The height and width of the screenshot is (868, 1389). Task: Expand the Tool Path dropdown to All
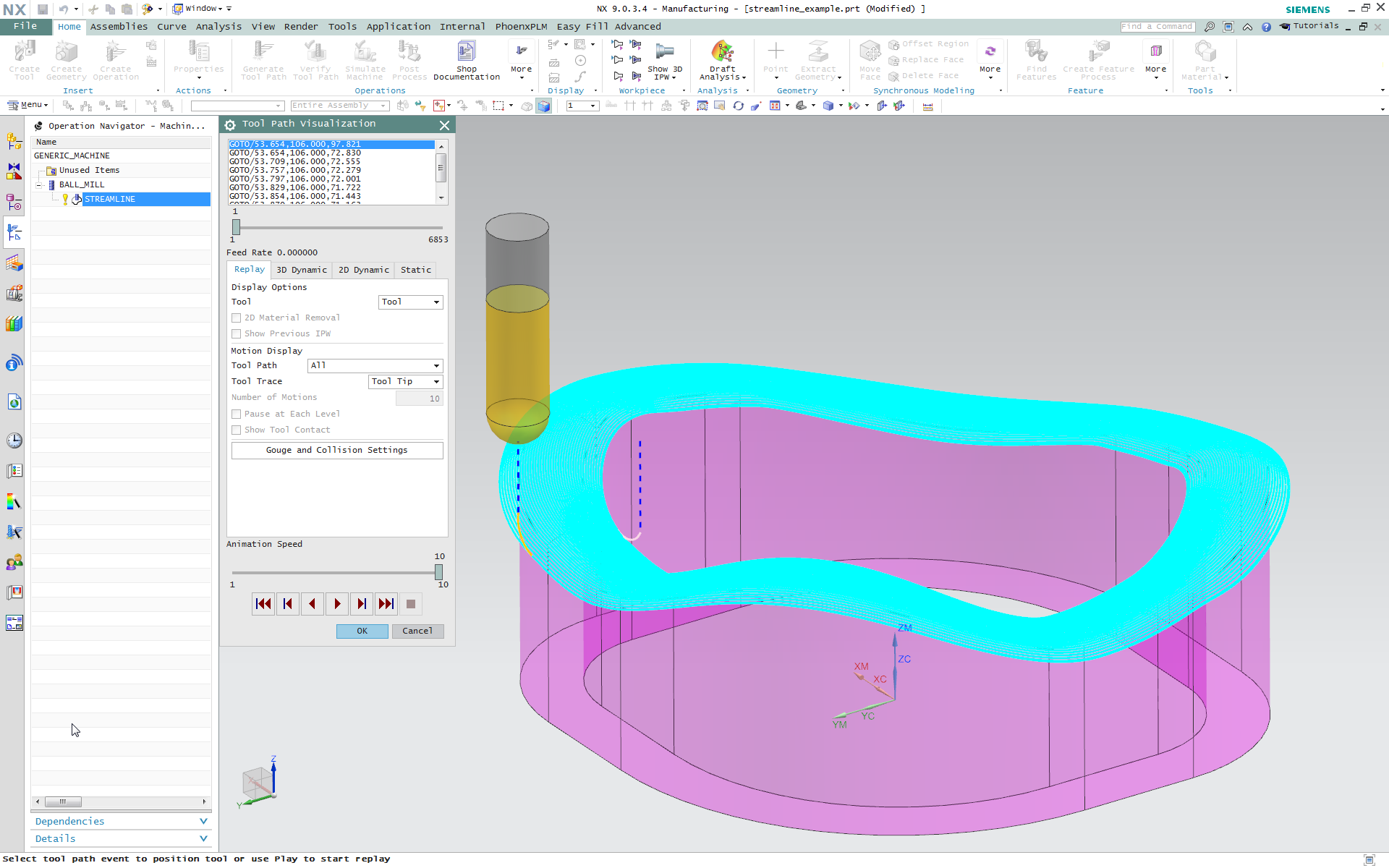click(436, 365)
